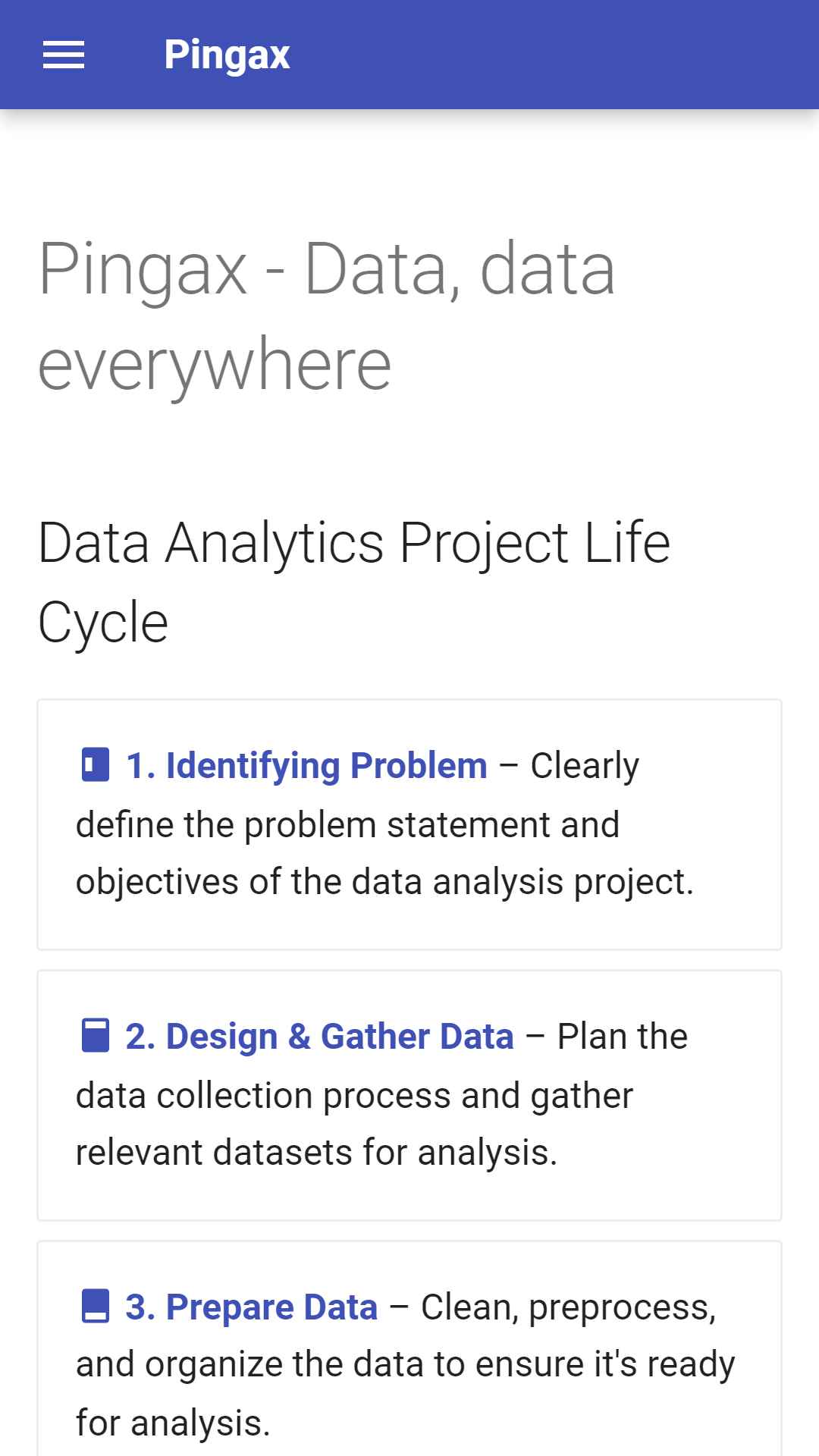Click the book icon beside Design & Gather Data
The image size is (819, 1456).
[x=95, y=1035]
